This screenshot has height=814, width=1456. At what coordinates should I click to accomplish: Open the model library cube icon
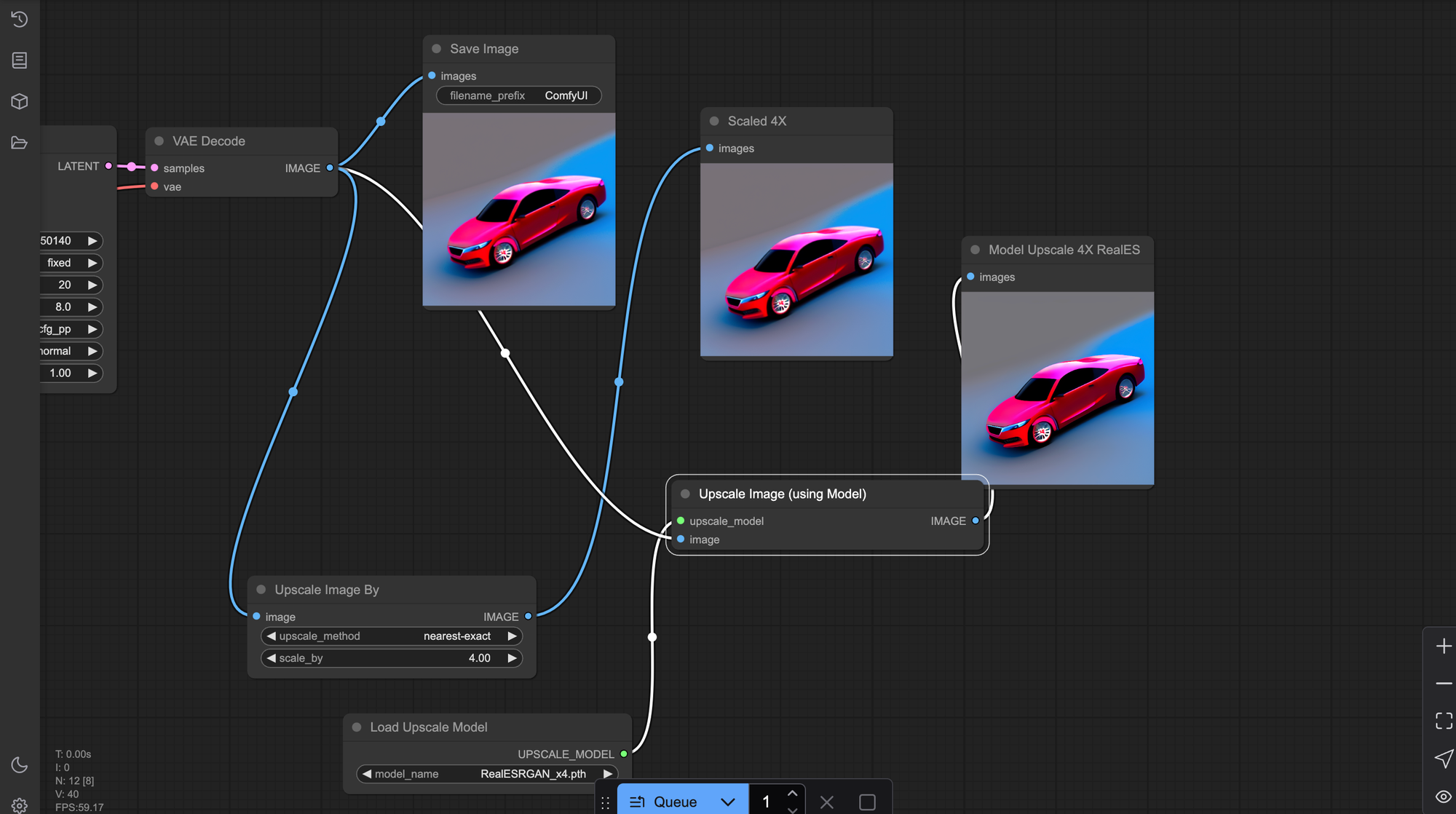20,101
